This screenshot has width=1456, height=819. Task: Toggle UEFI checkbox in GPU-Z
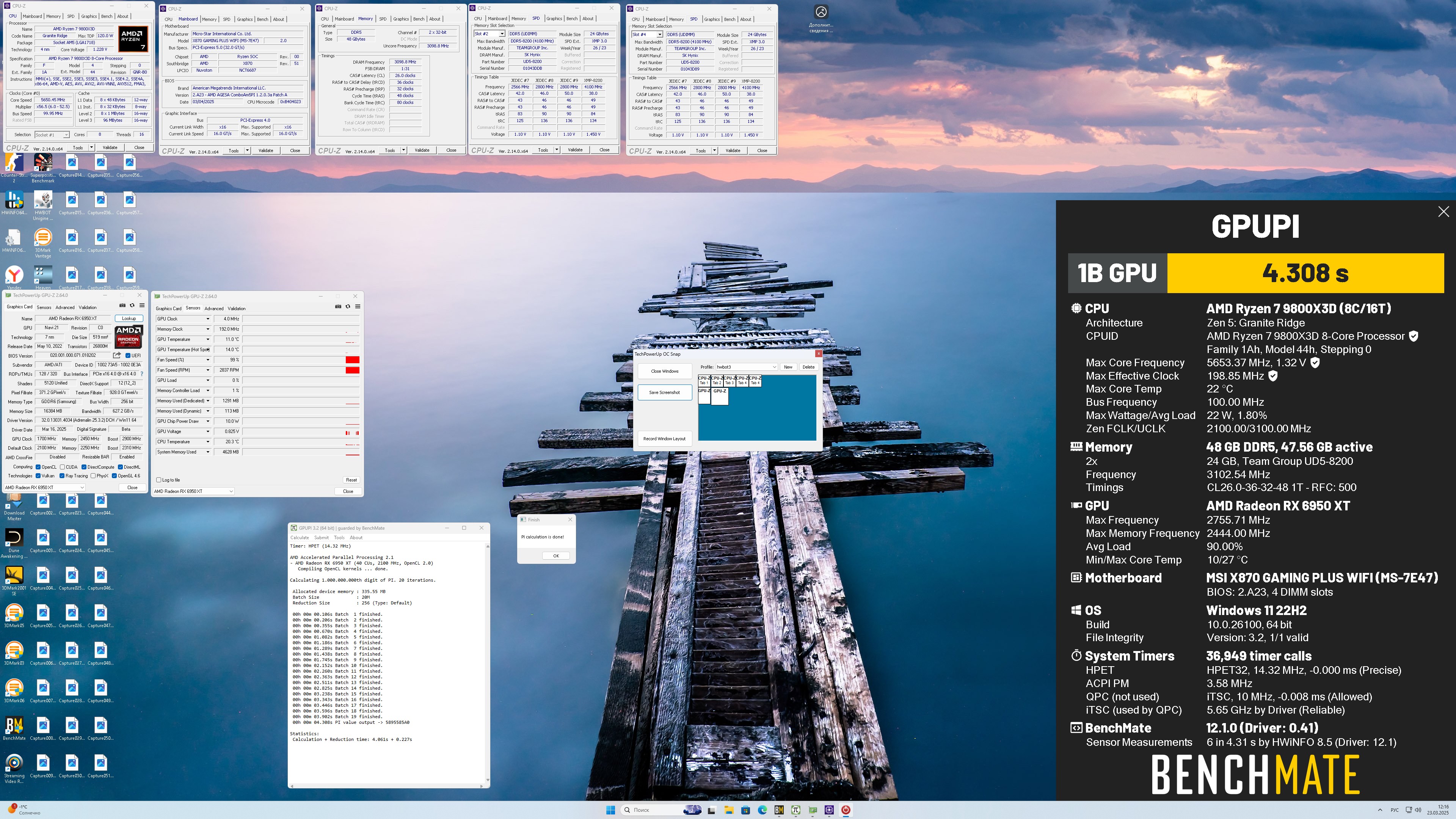click(x=128, y=356)
